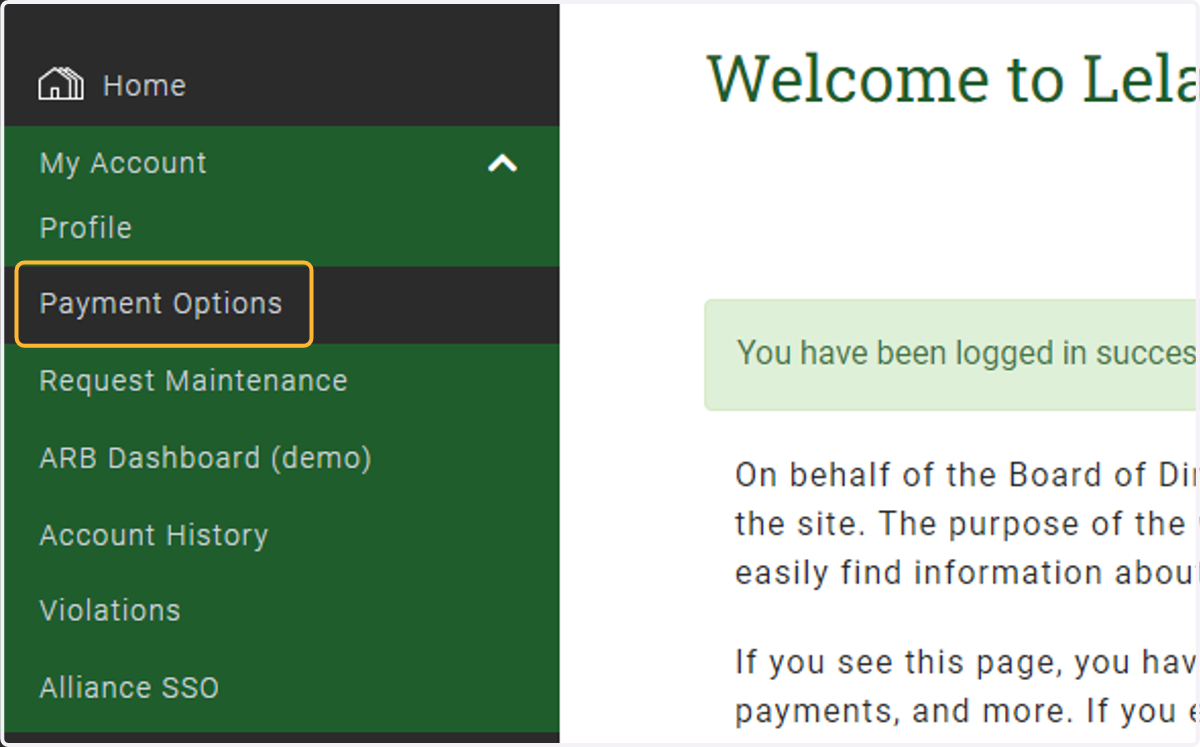Open the Violations page

pyautogui.click(x=110, y=611)
